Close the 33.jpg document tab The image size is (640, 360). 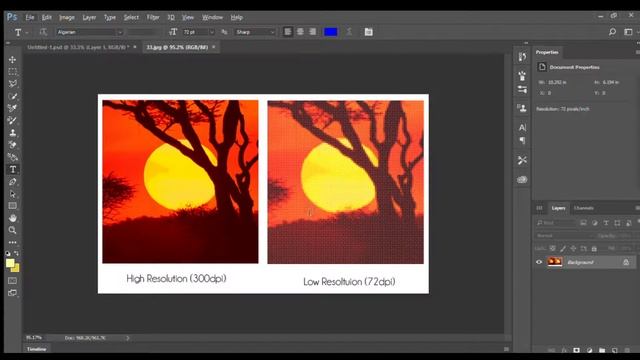213,47
